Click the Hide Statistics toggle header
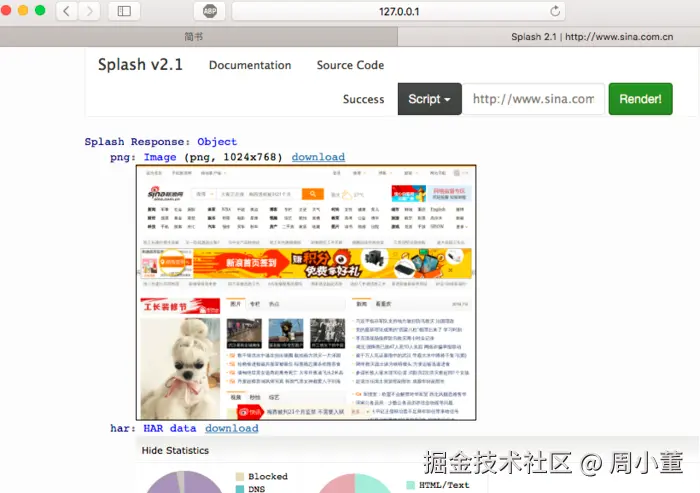The width and height of the screenshot is (700, 493). pyautogui.click(x=175, y=451)
